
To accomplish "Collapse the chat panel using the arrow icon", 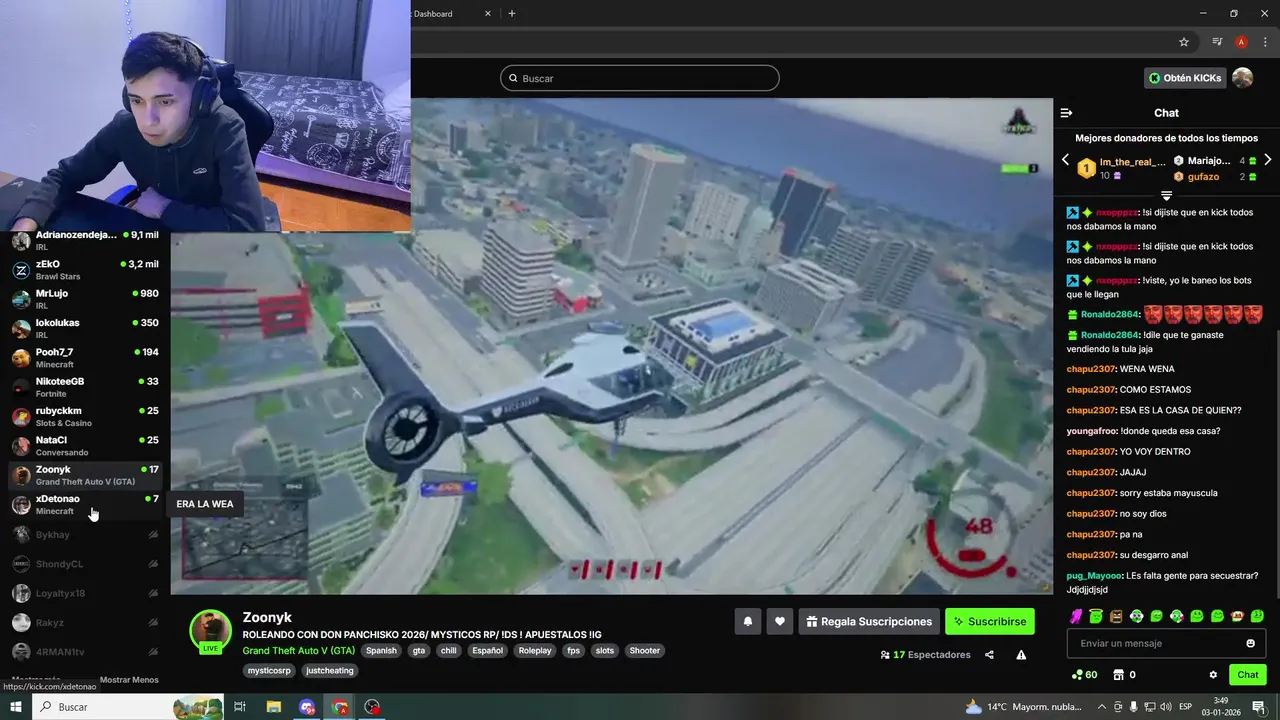I will [x=1066, y=113].
